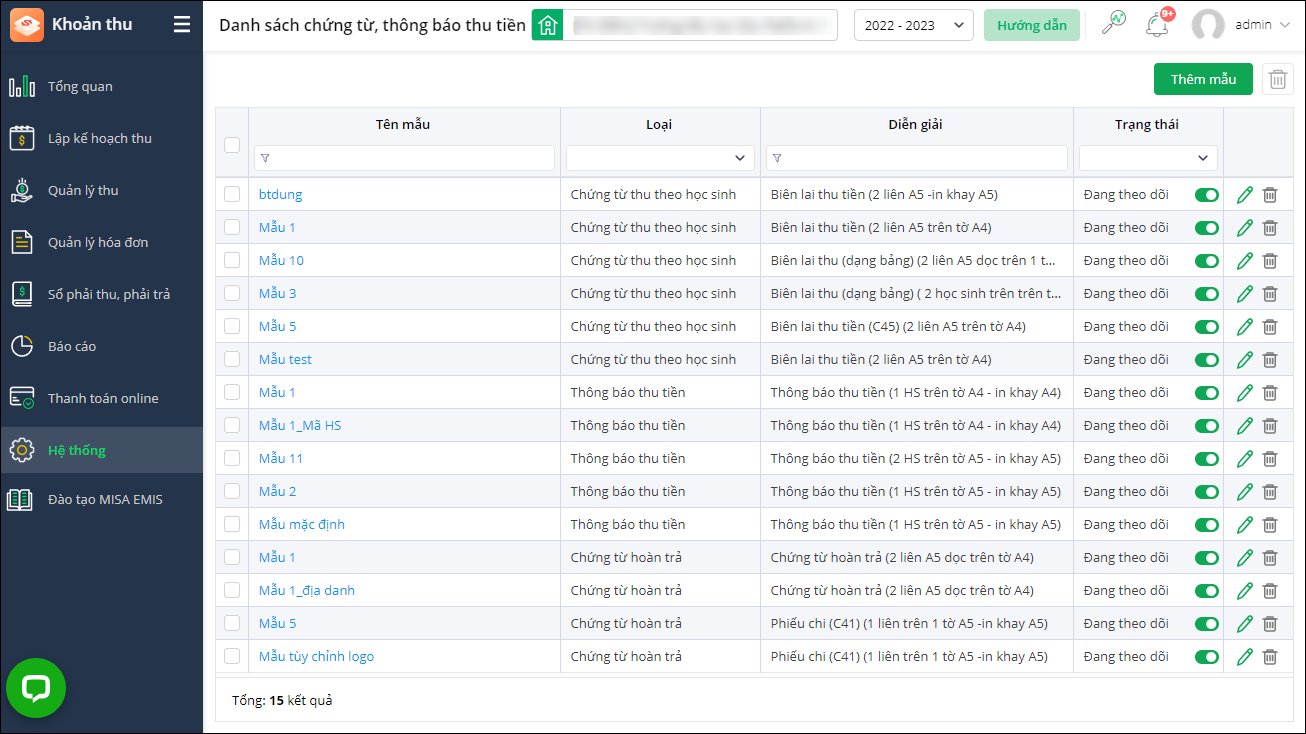
Task: Open the Hướng dẫn guide button
Action: pos(1032,25)
